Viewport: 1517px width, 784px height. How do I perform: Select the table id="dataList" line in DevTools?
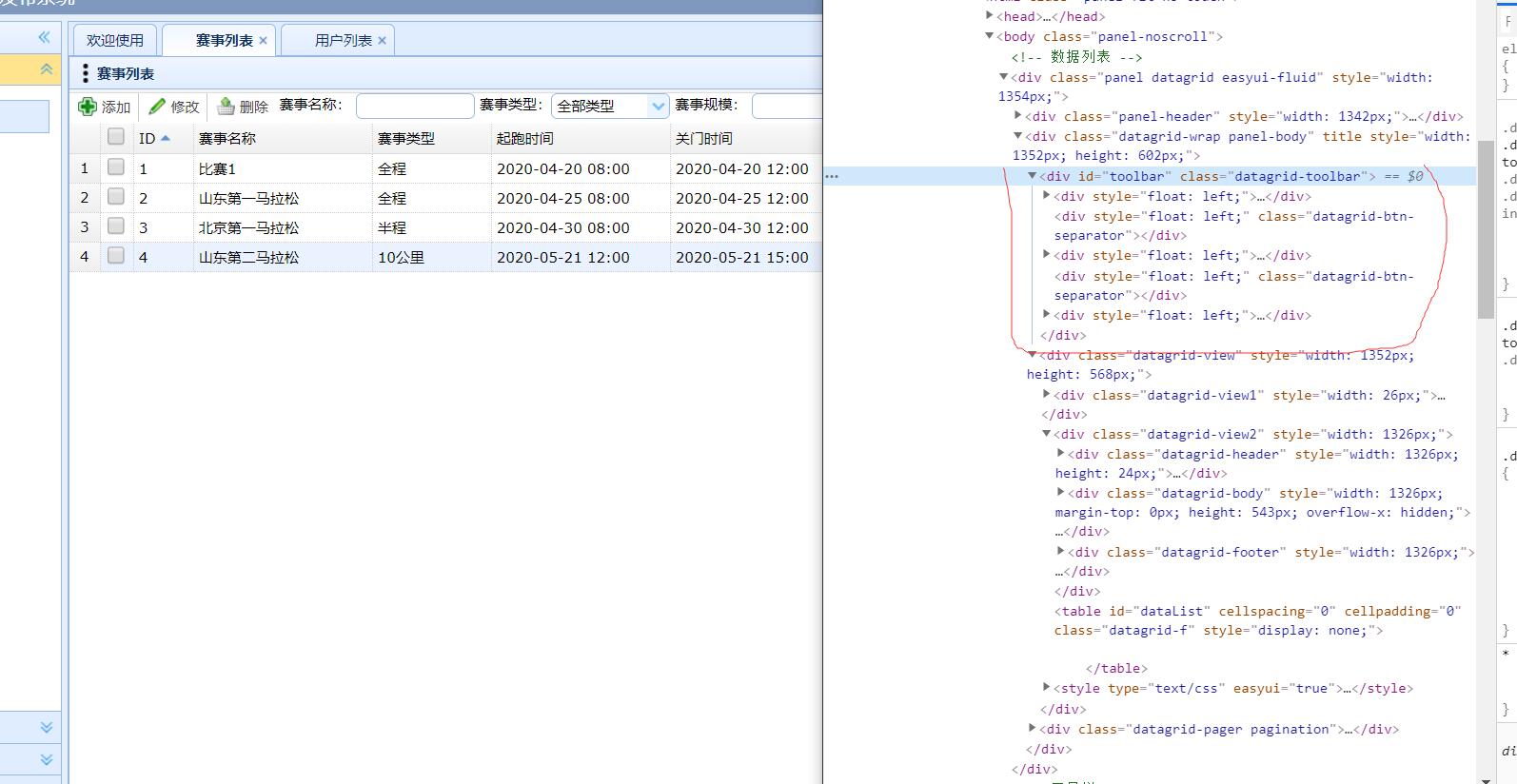point(1258,620)
